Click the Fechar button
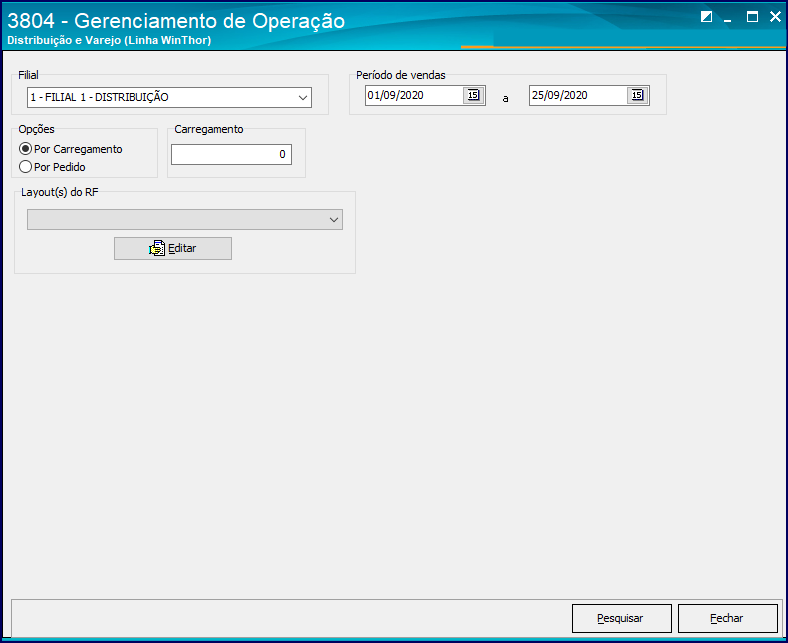Viewport: 788px width, 643px height. 728,618
